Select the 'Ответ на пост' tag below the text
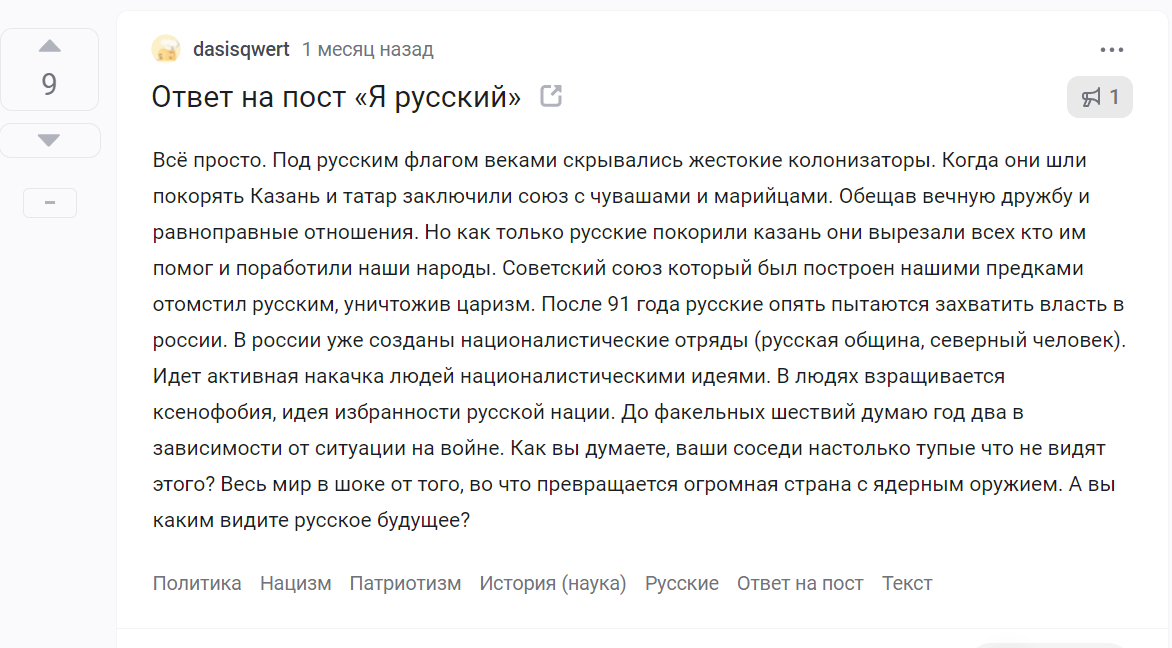Screen dimensions: 1172x648 pyautogui.click(x=800, y=583)
